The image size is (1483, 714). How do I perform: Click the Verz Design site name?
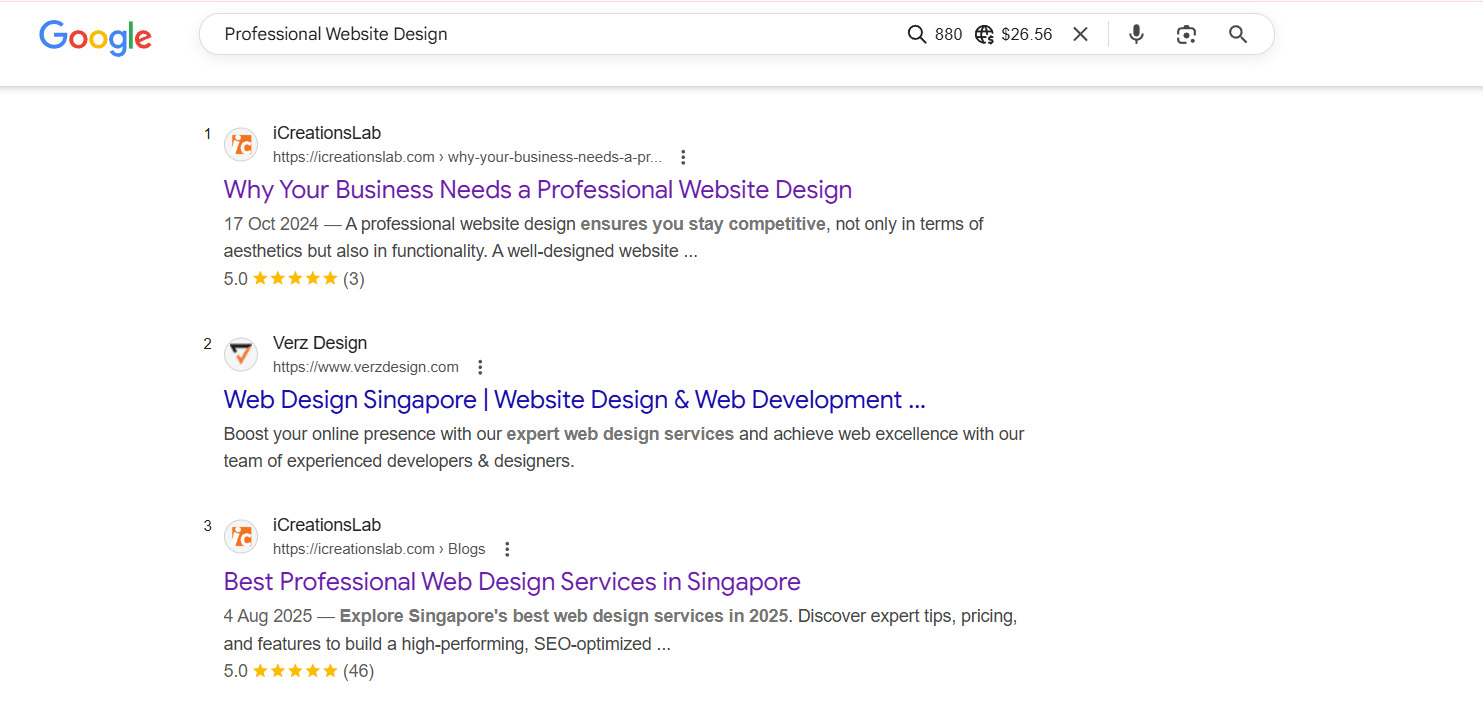319,343
